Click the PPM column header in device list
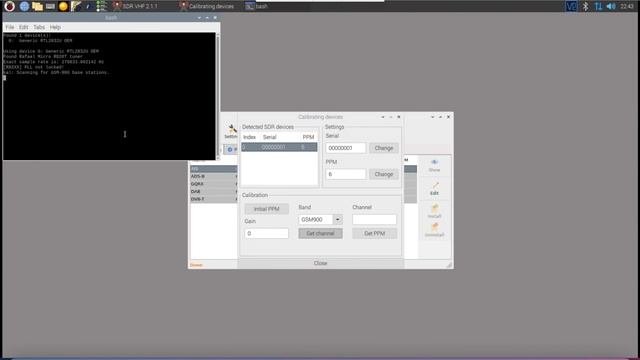640x360 pixels. point(308,137)
